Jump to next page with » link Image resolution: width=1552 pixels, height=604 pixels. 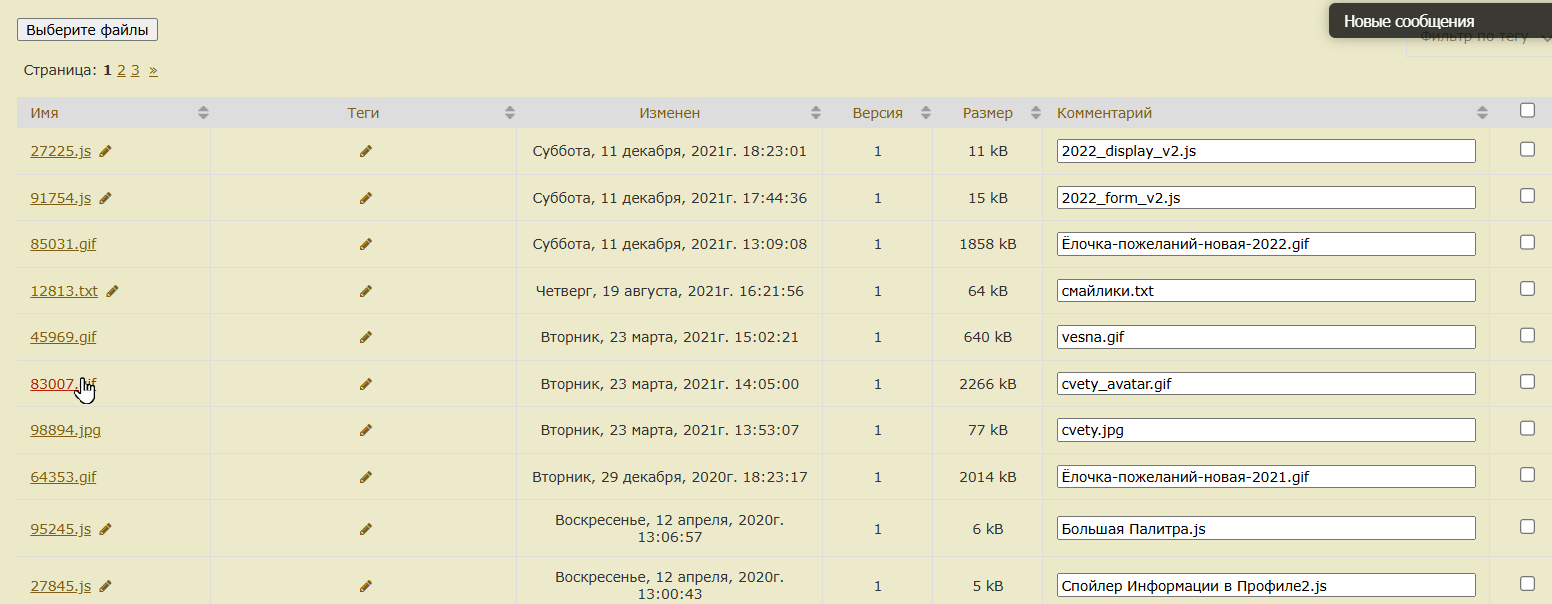(x=153, y=70)
